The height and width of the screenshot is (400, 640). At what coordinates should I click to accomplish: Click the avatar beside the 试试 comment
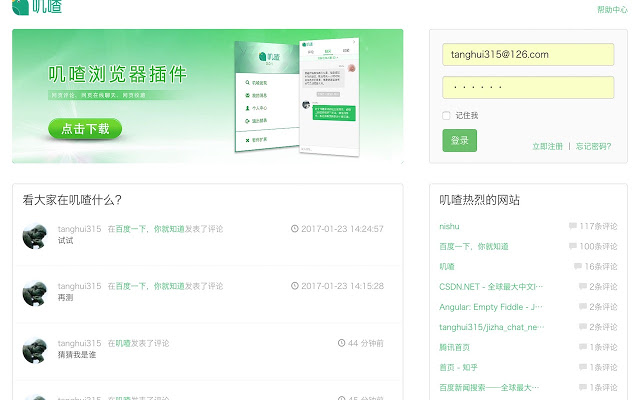pyautogui.click(x=35, y=236)
